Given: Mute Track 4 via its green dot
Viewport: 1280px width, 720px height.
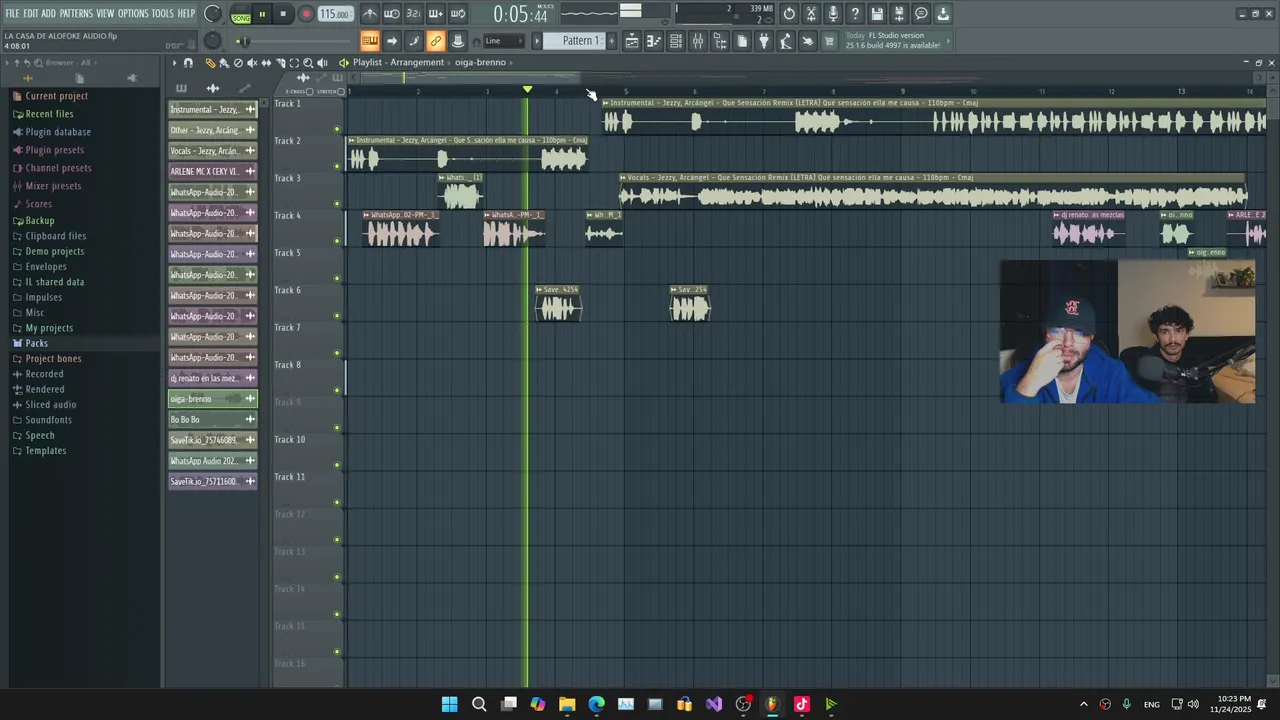Looking at the screenshot, I should tap(337, 241).
